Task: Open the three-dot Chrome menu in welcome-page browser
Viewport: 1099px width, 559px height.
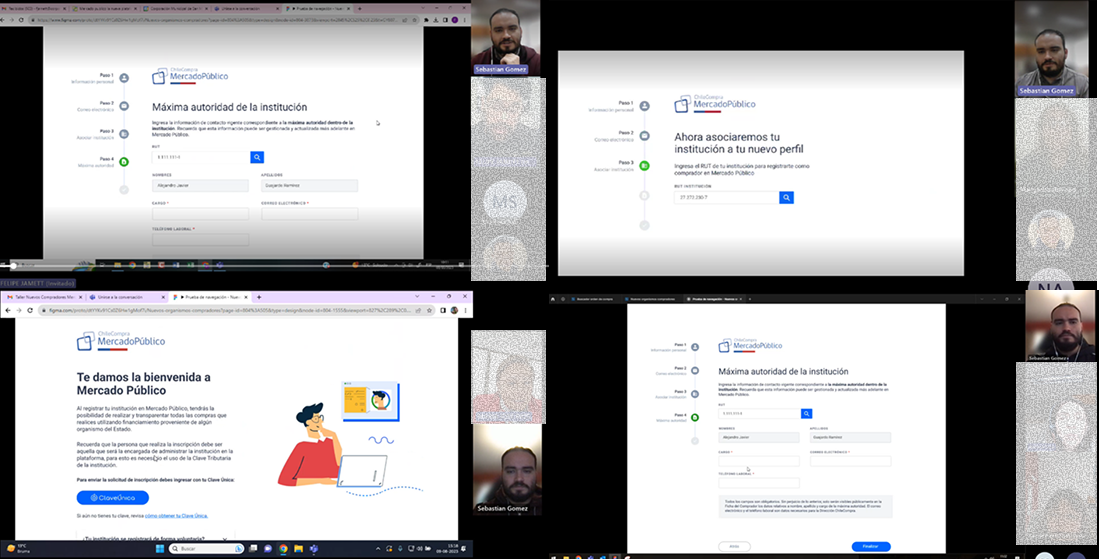Action: (x=465, y=310)
